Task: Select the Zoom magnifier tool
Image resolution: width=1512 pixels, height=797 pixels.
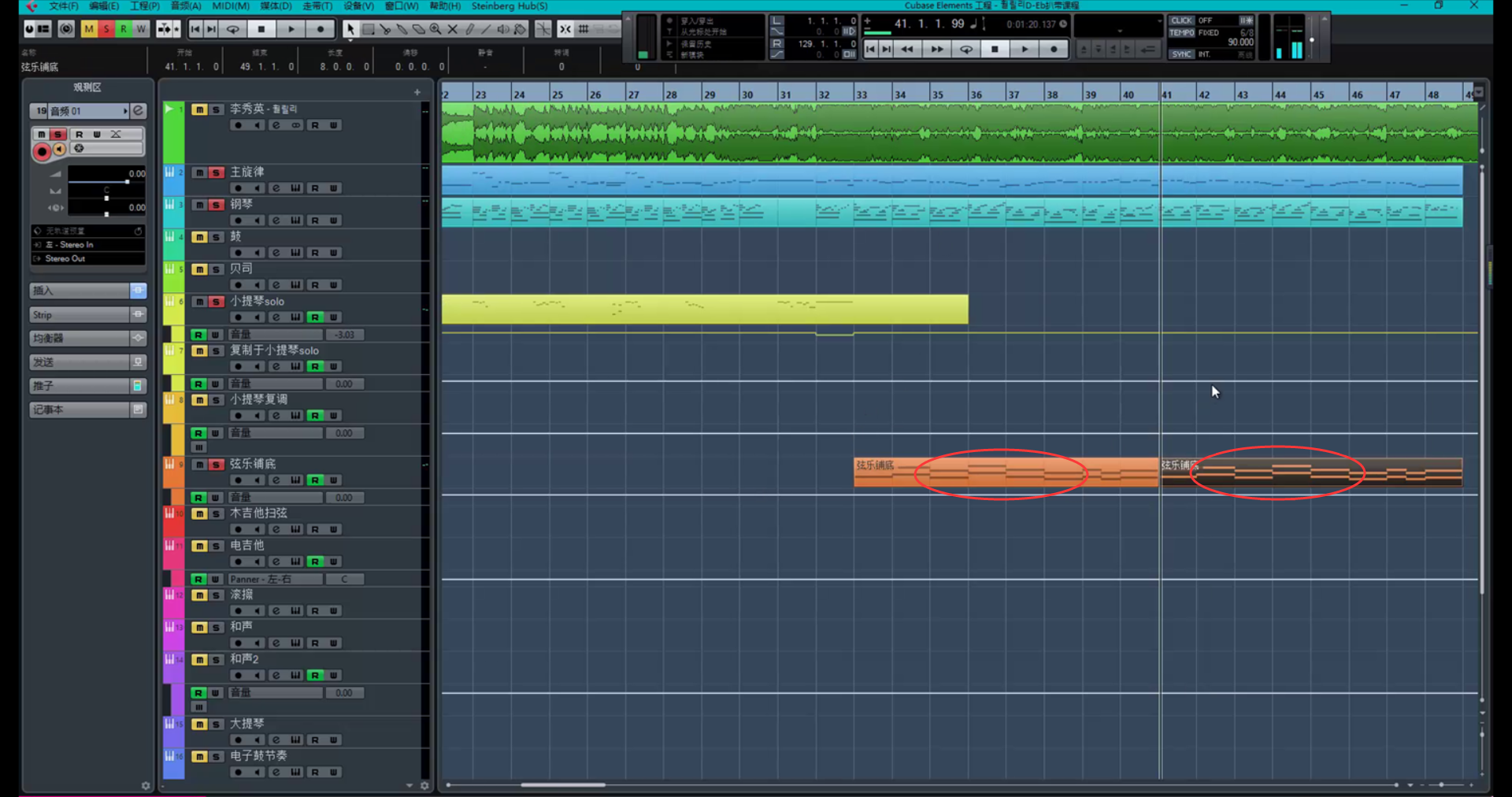Action: coord(435,29)
